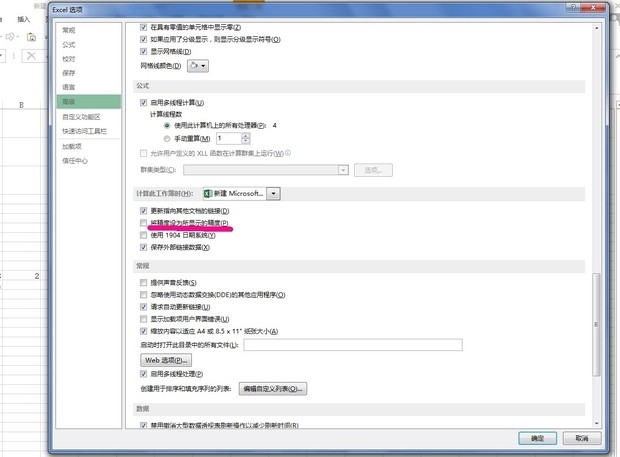Screen dimensions: 620x457
Task: Select 使用此计算机上的所有处理器 radio button
Action: coord(167,126)
